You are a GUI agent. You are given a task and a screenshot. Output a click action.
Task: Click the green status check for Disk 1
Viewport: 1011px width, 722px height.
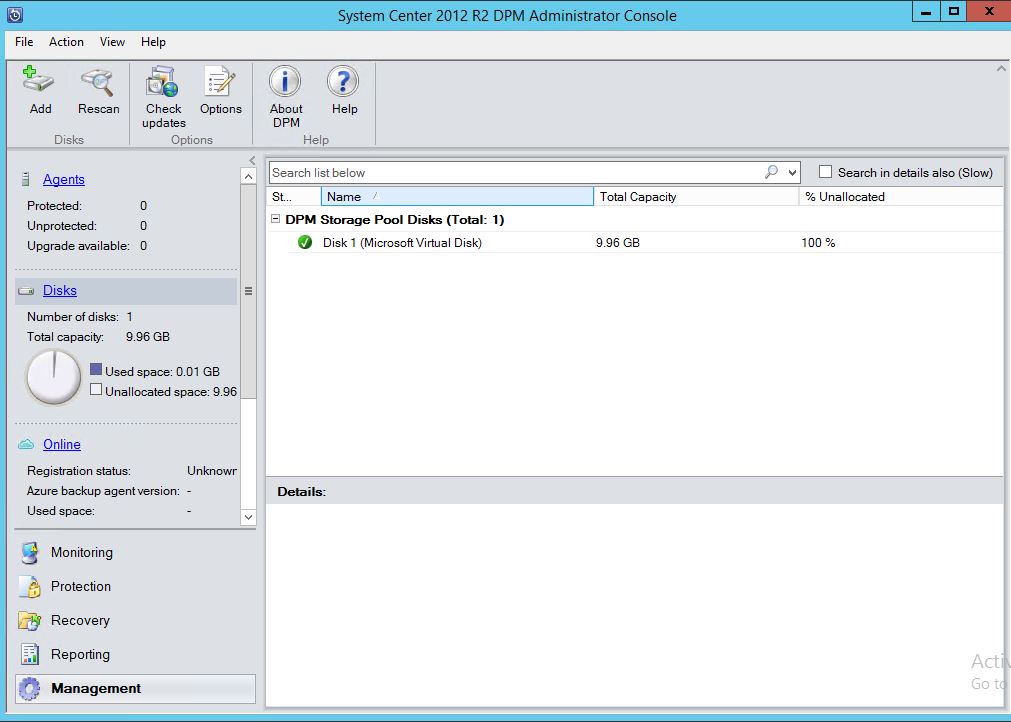click(305, 242)
